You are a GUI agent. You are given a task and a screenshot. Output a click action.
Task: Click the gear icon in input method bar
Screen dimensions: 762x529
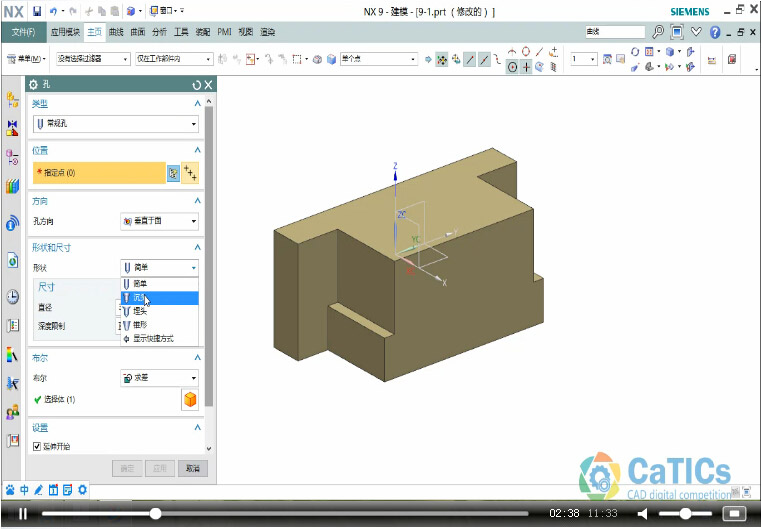82,490
